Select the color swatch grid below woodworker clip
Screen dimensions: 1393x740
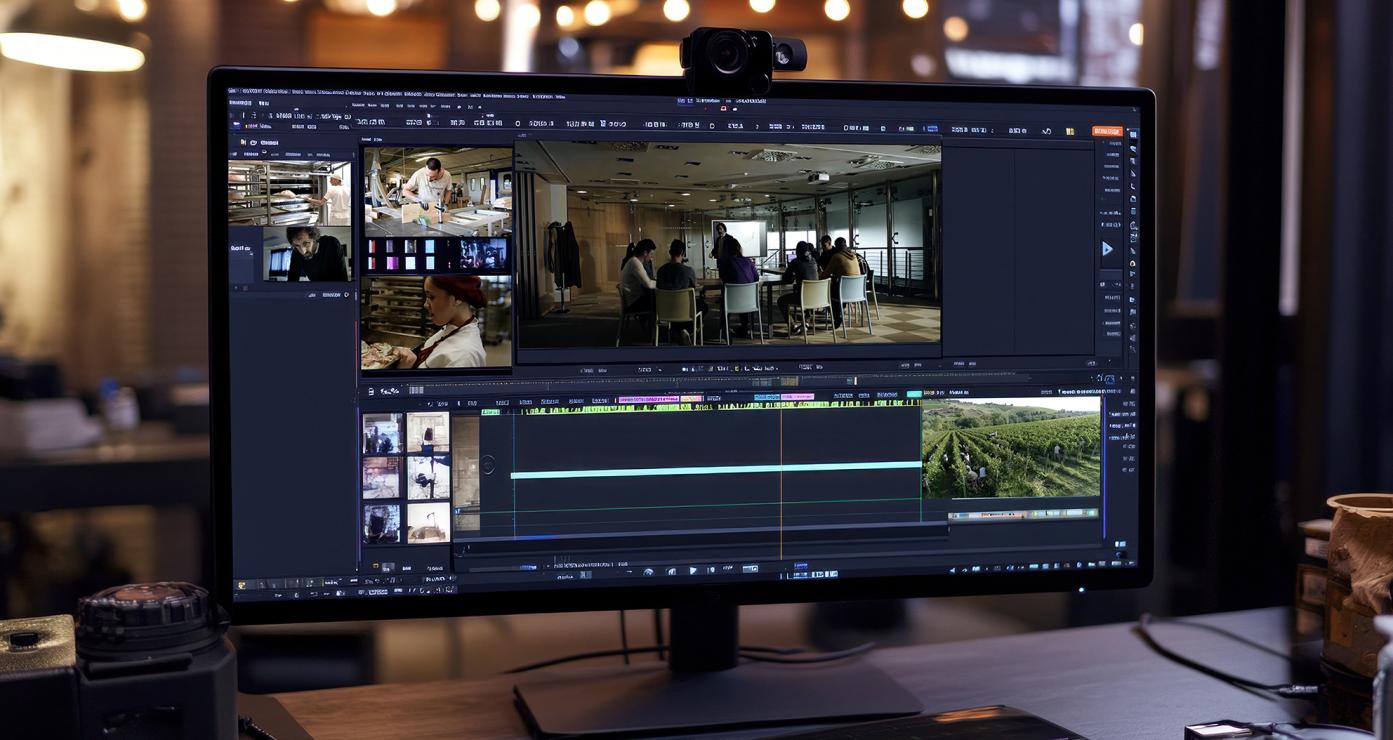tap(437, 254)
